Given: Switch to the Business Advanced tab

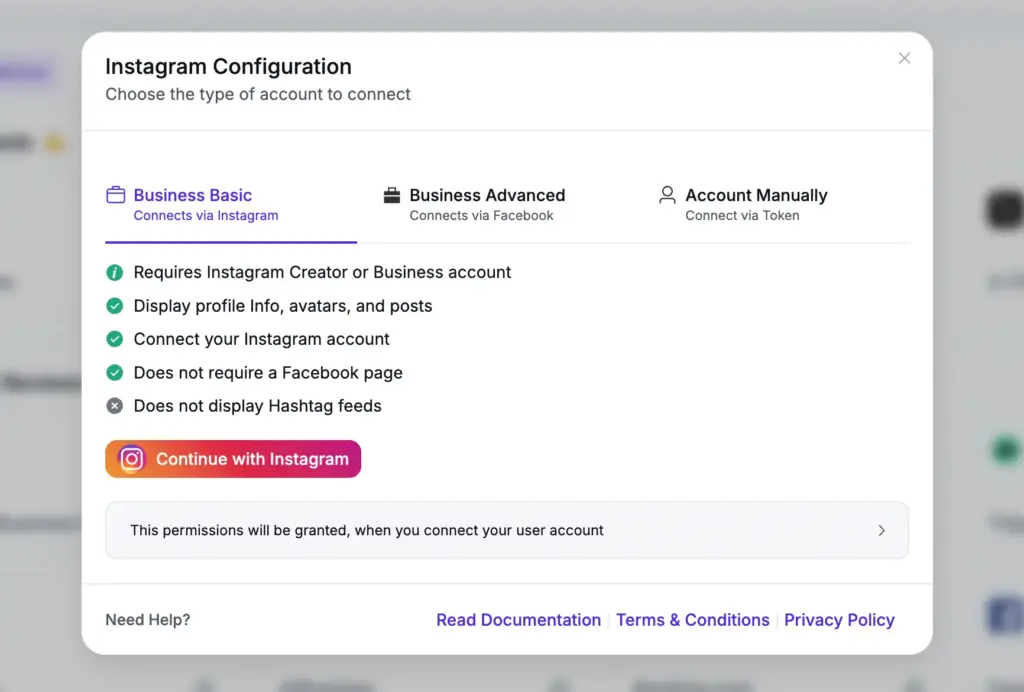Looking at the screenshot, I should click(486, 195).
